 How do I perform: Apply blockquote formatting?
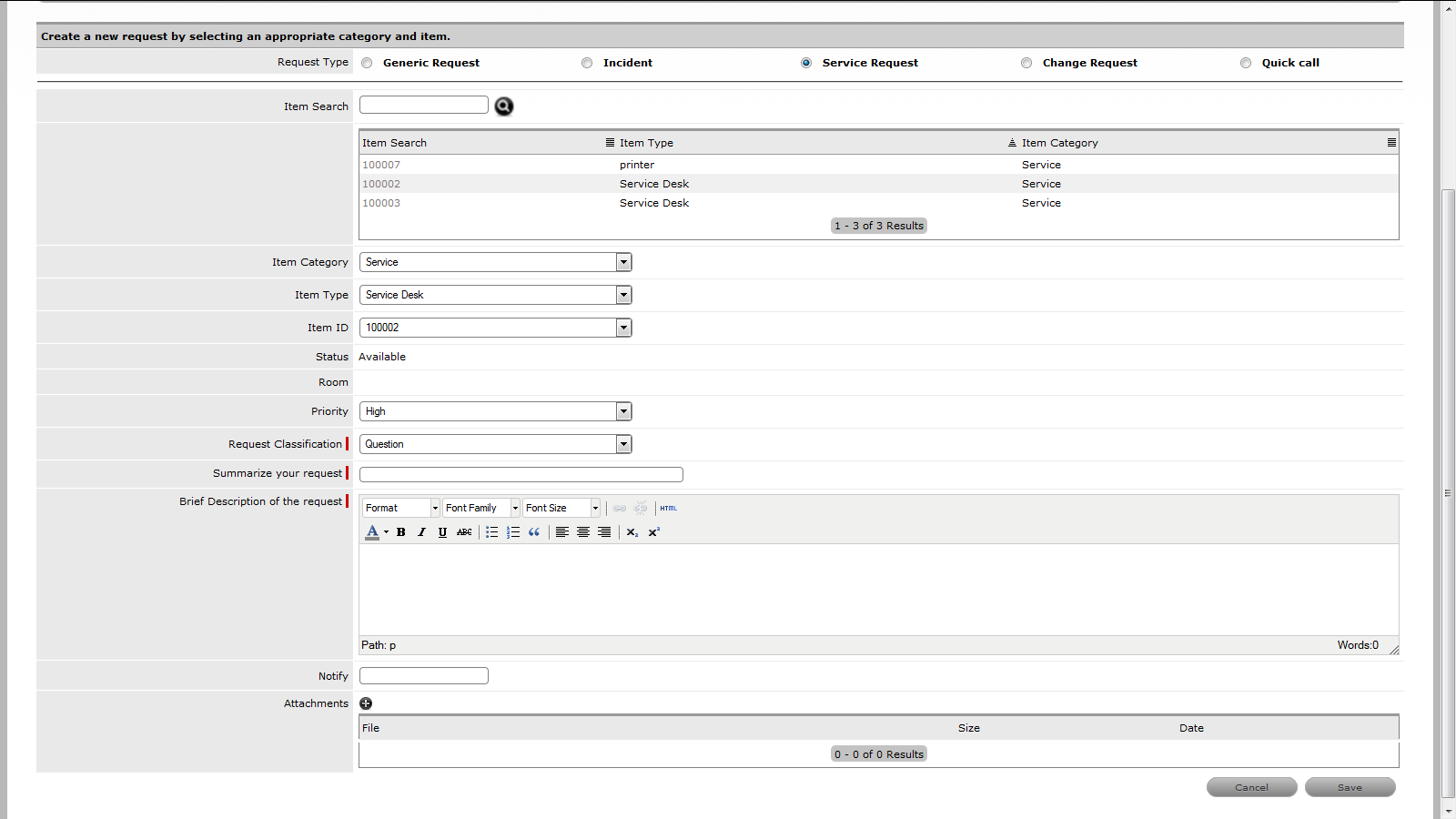[x=534, y=532]
